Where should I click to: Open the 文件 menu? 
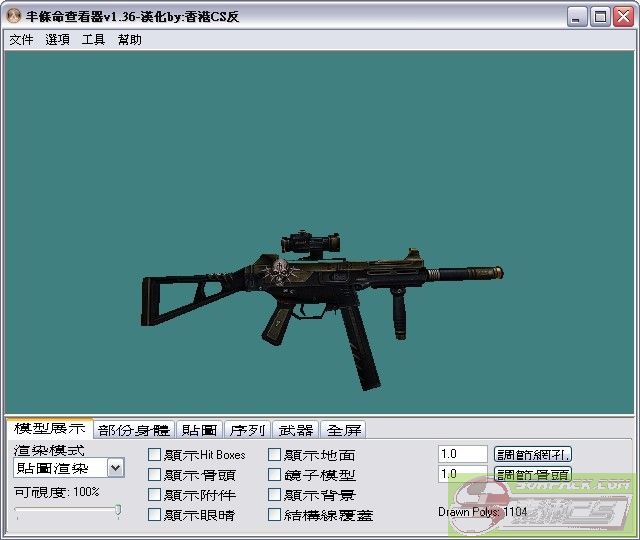tap(21, 40)
